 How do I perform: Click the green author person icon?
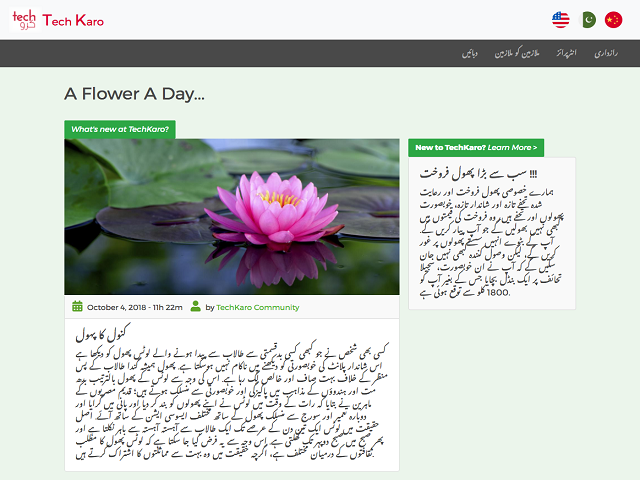(x=196, y=306)
